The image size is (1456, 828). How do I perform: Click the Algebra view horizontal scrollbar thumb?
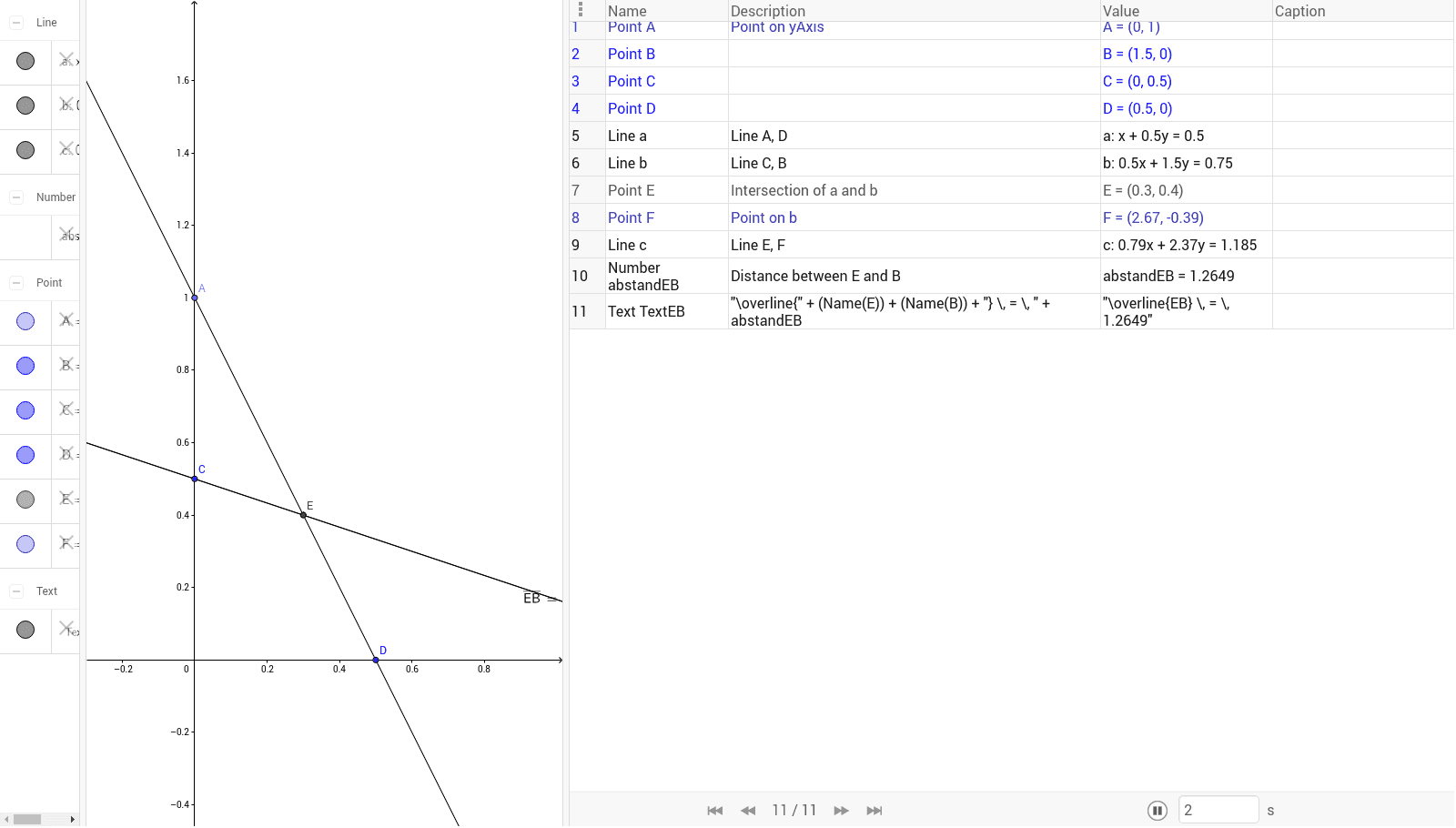coord(27,819)
